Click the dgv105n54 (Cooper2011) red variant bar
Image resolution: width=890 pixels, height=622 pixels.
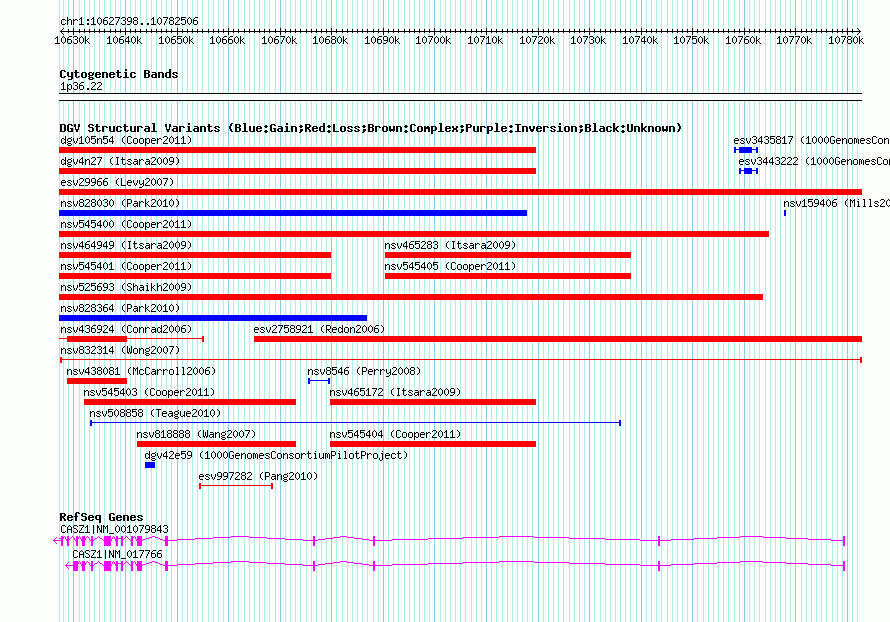297,150
